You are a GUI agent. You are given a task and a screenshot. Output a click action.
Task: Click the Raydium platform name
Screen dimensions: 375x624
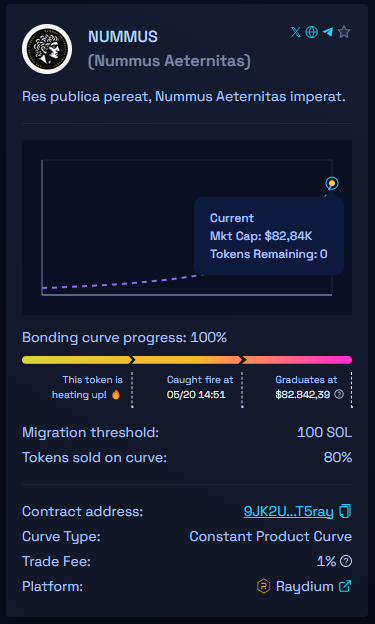coord(305,586)
